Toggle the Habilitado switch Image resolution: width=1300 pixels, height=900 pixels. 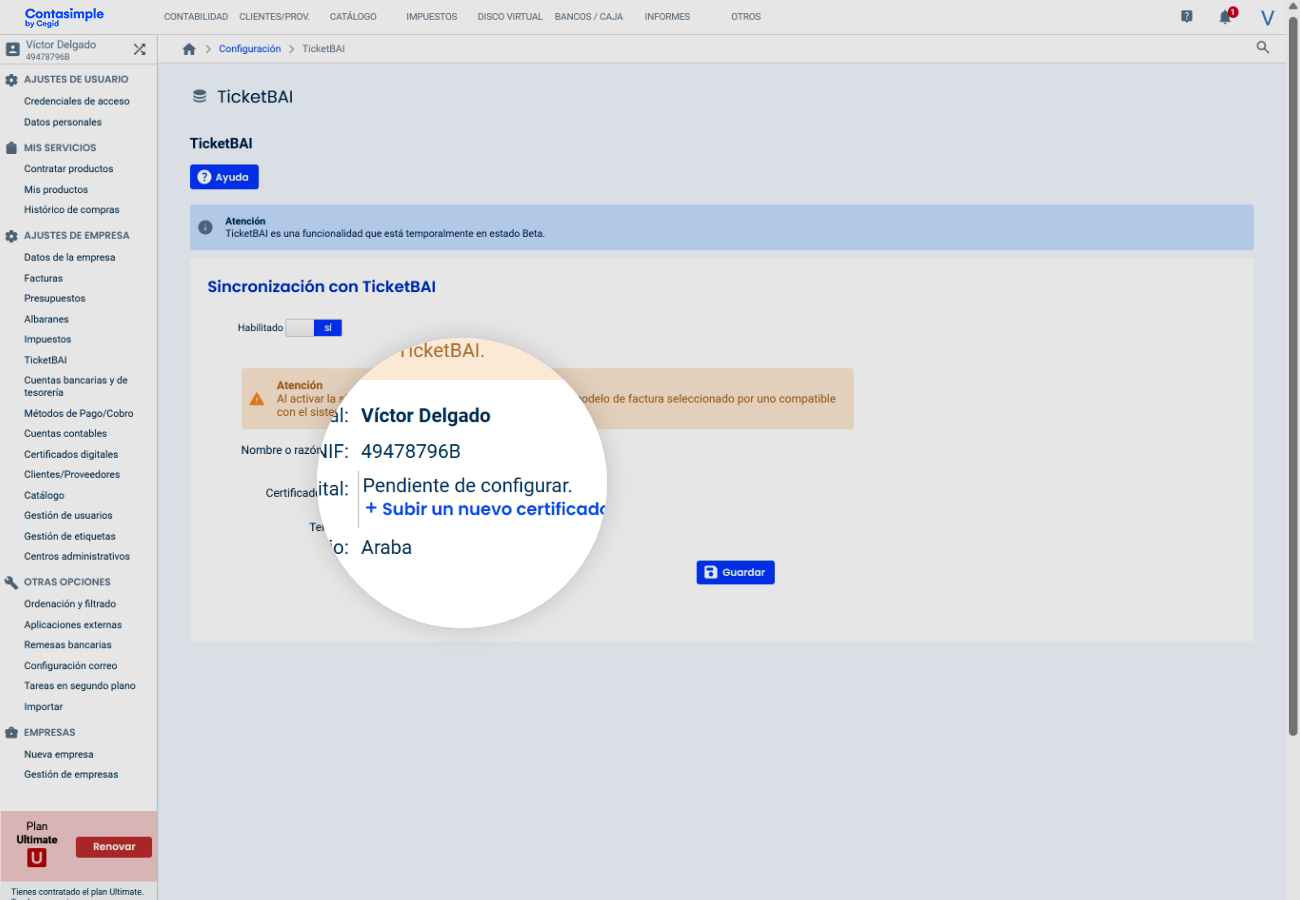[314, 328]
